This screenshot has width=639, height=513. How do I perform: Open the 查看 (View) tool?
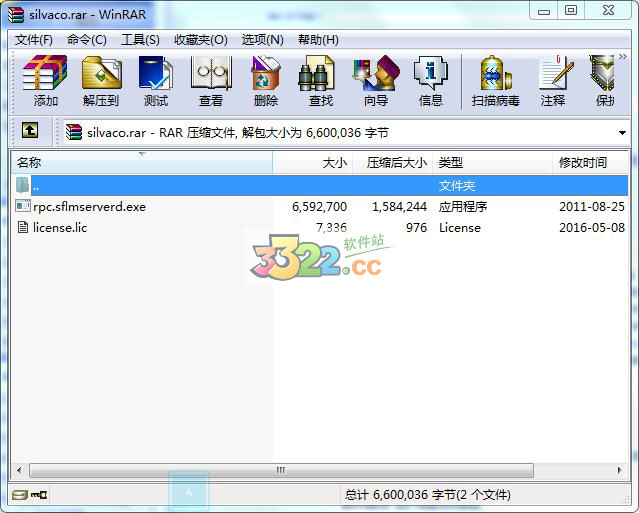click(211, 81)
